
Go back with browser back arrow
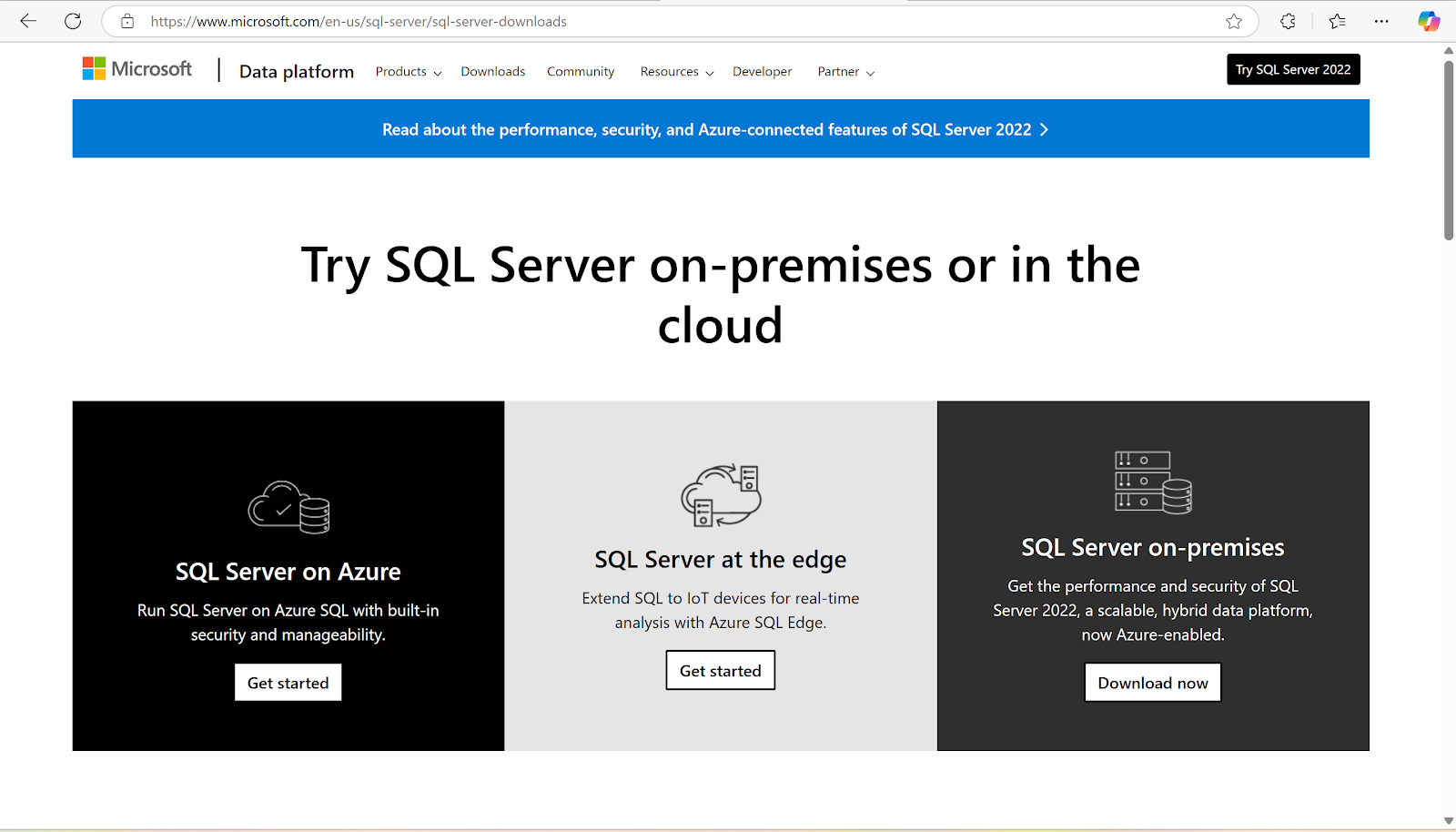[28, 21]
